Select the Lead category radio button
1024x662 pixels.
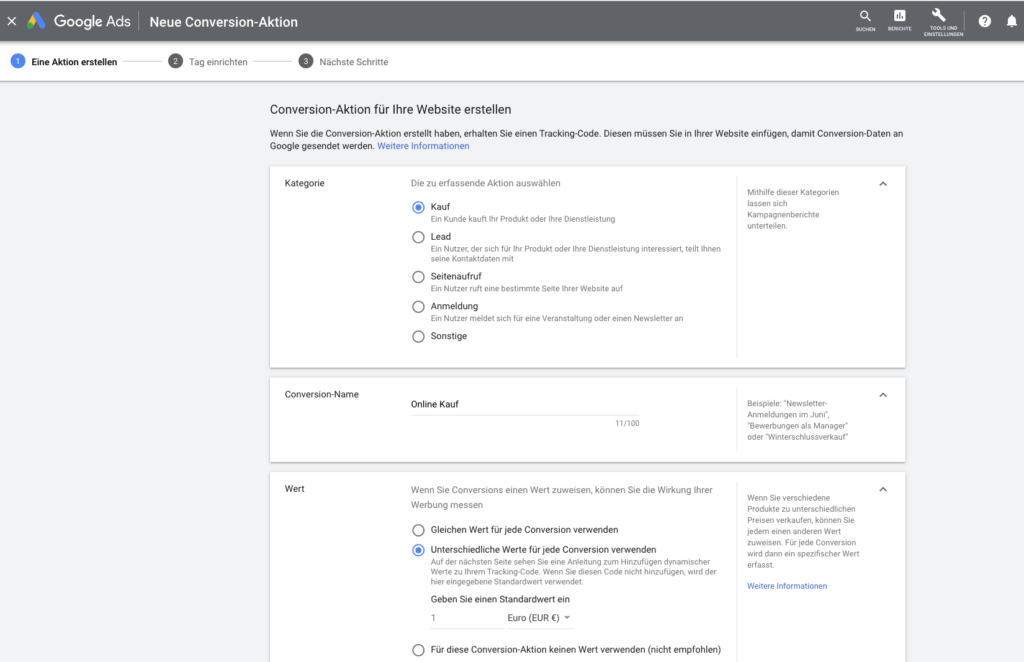pyautogui.click(x=418, y=237)
